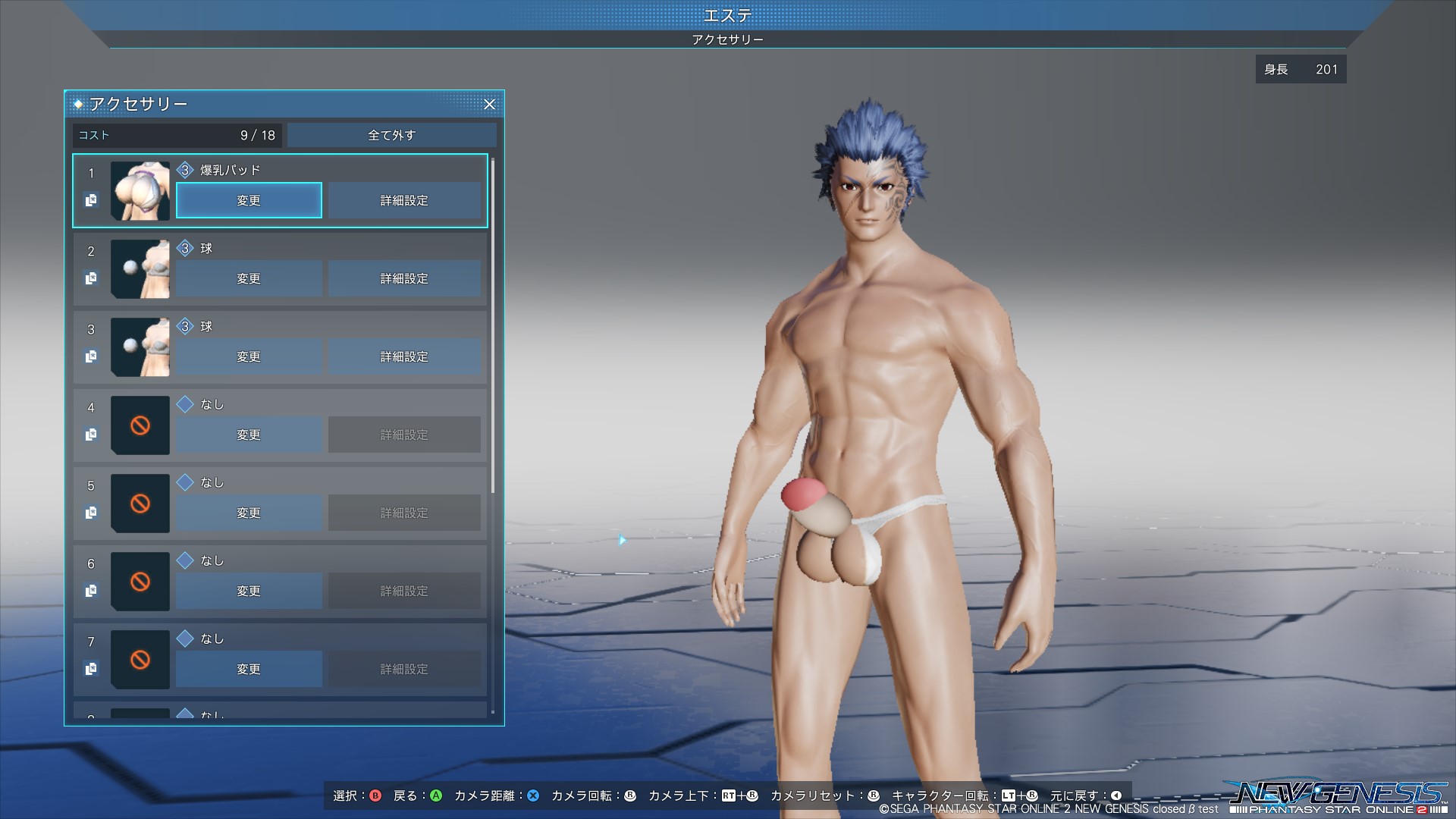Click the empty-slot icon in slot 4
The width and height of the screenshot is (1456, 819).
click(140, 425)
